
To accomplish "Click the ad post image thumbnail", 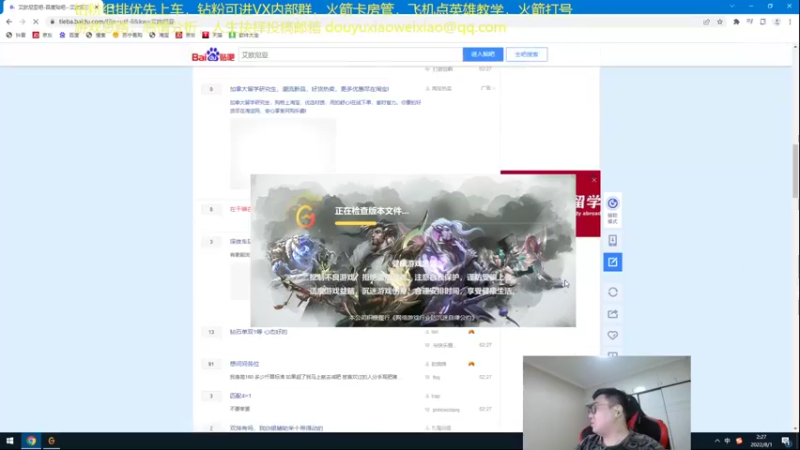I will tap(283, 153).
